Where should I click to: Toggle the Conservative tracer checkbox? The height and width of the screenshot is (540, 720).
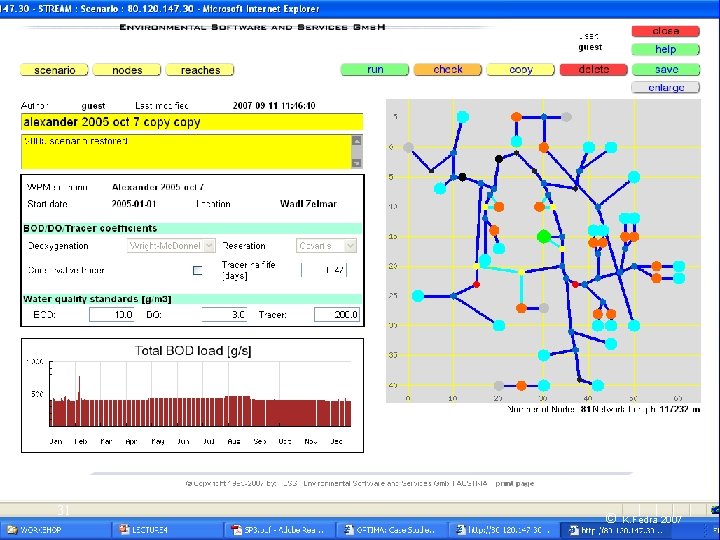(x=197, y=270)
